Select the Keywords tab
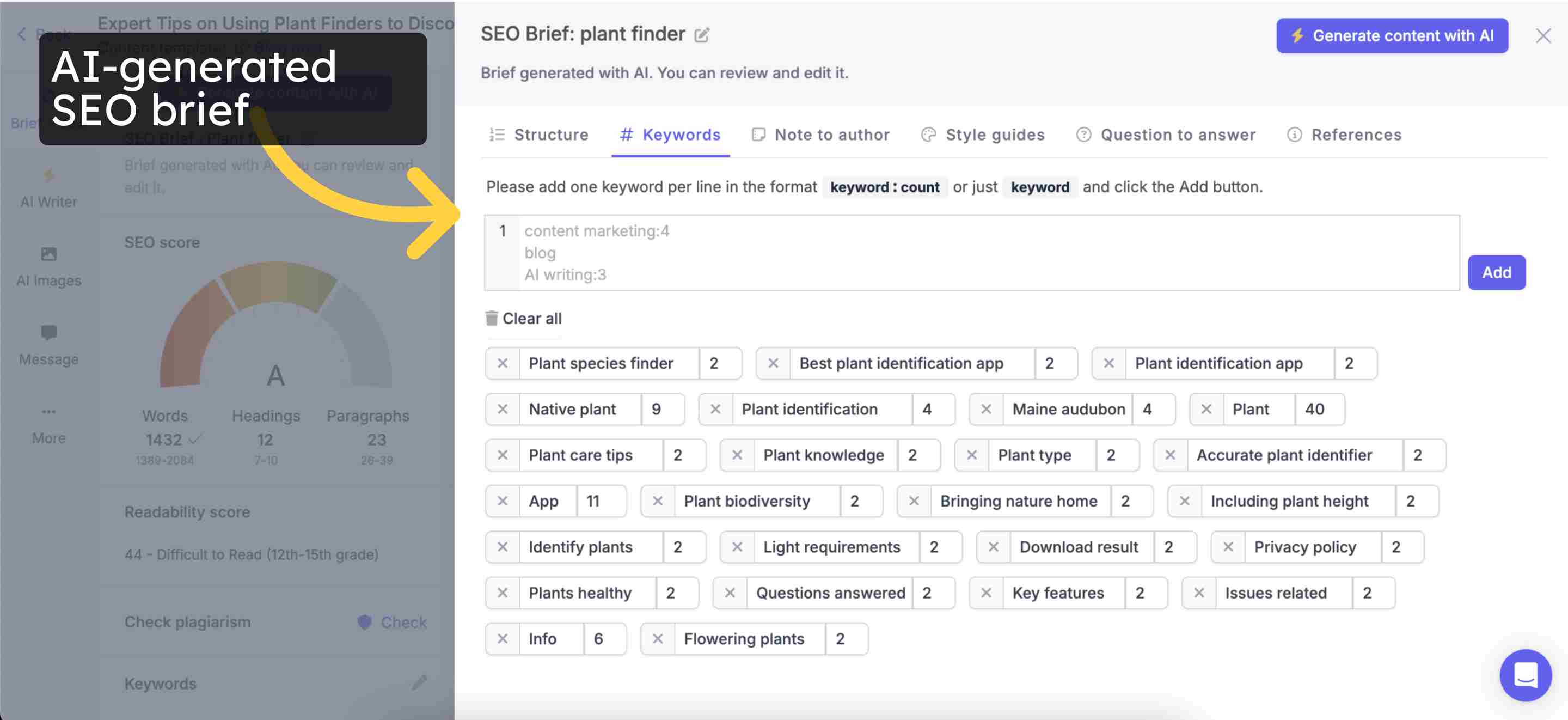This screenshot has height=720, width=1568. click(x=670, y=135)
